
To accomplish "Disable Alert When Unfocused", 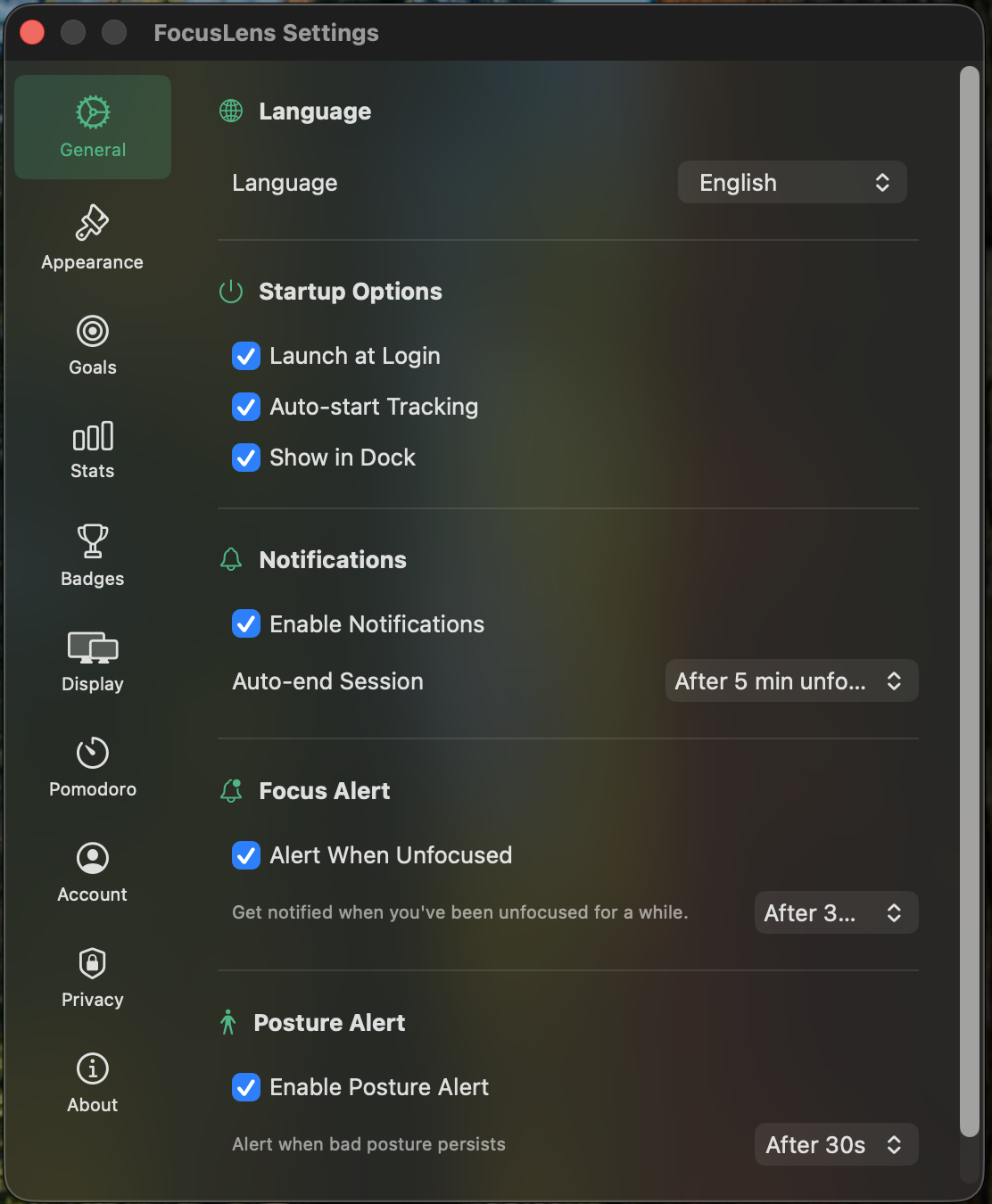I will 246,855.
